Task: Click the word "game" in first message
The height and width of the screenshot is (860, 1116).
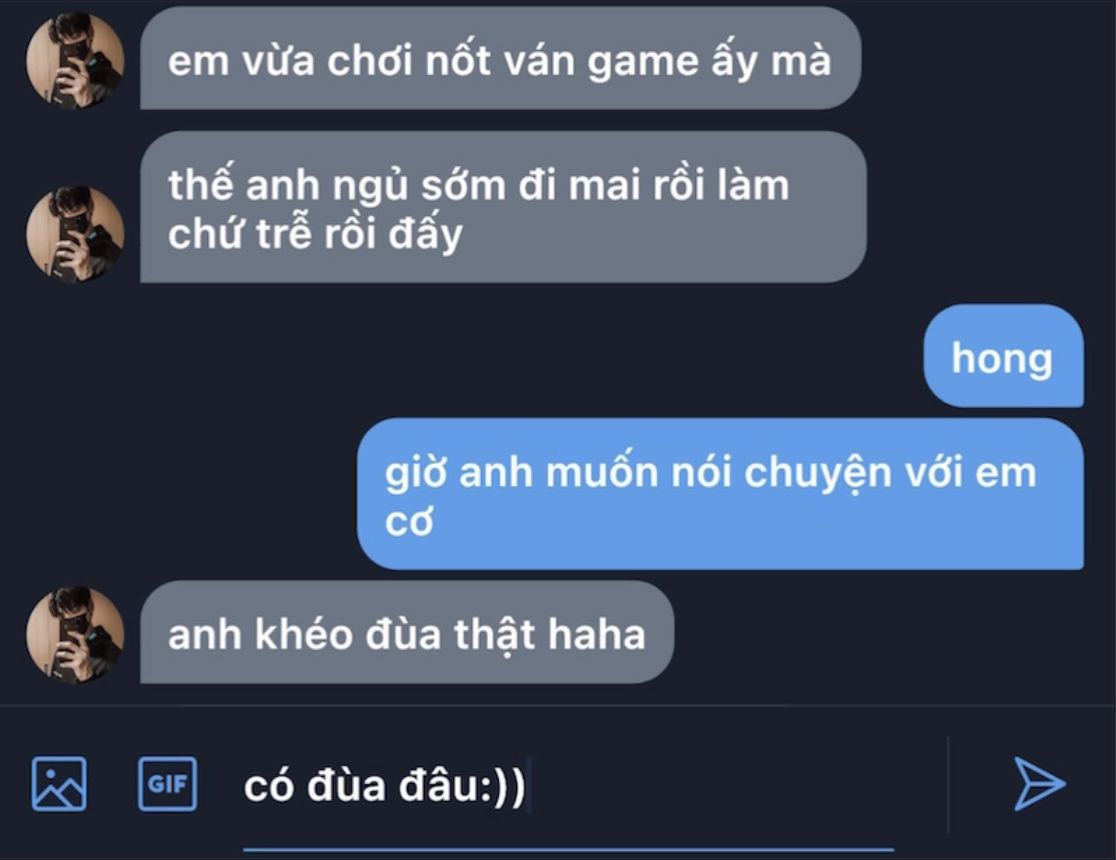Action: click(643, 63)
